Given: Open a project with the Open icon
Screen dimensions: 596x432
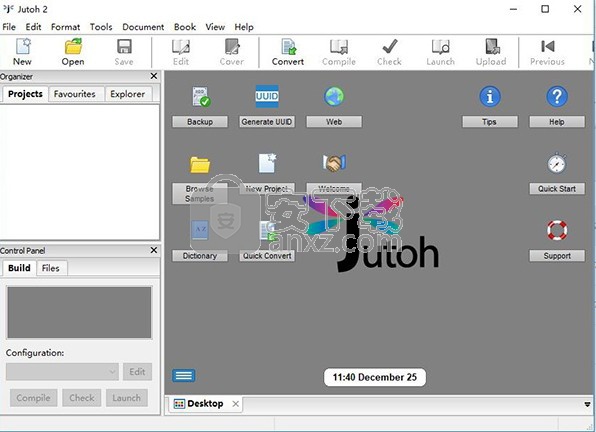Looking at the screenshot, I should tap(73, 47).
